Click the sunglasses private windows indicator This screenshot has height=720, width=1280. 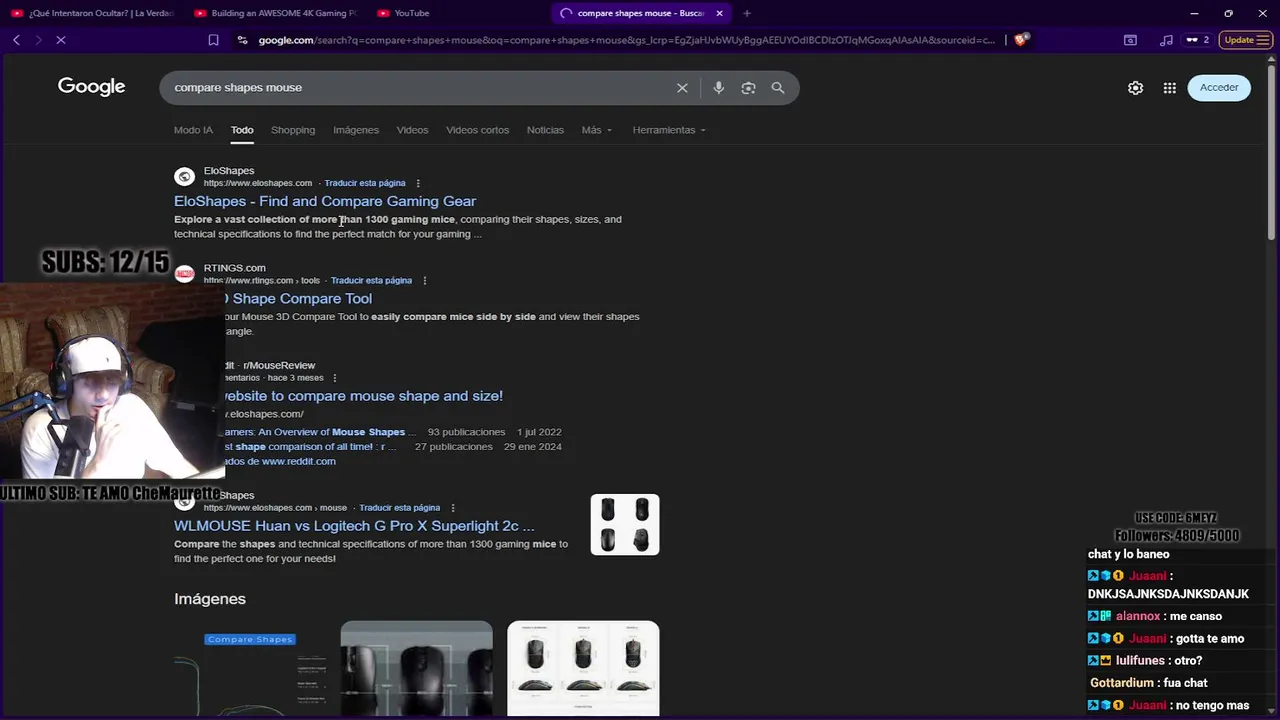(1197, 40)
